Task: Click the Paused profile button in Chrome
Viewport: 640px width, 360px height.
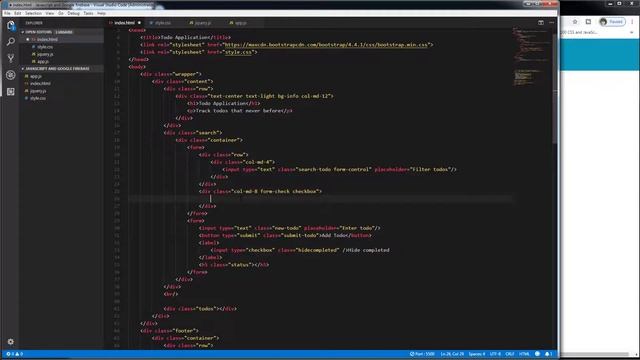Action: click(x=612, y=22)
